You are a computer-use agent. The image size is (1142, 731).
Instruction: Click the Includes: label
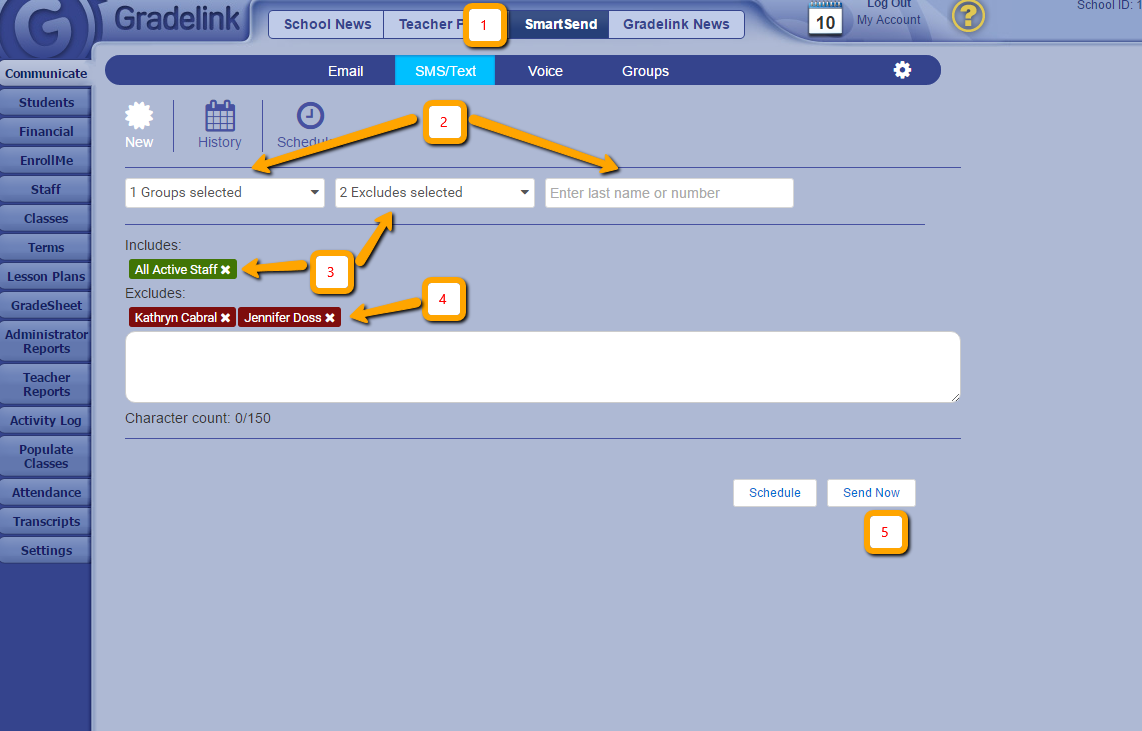(x=153, y=245)
